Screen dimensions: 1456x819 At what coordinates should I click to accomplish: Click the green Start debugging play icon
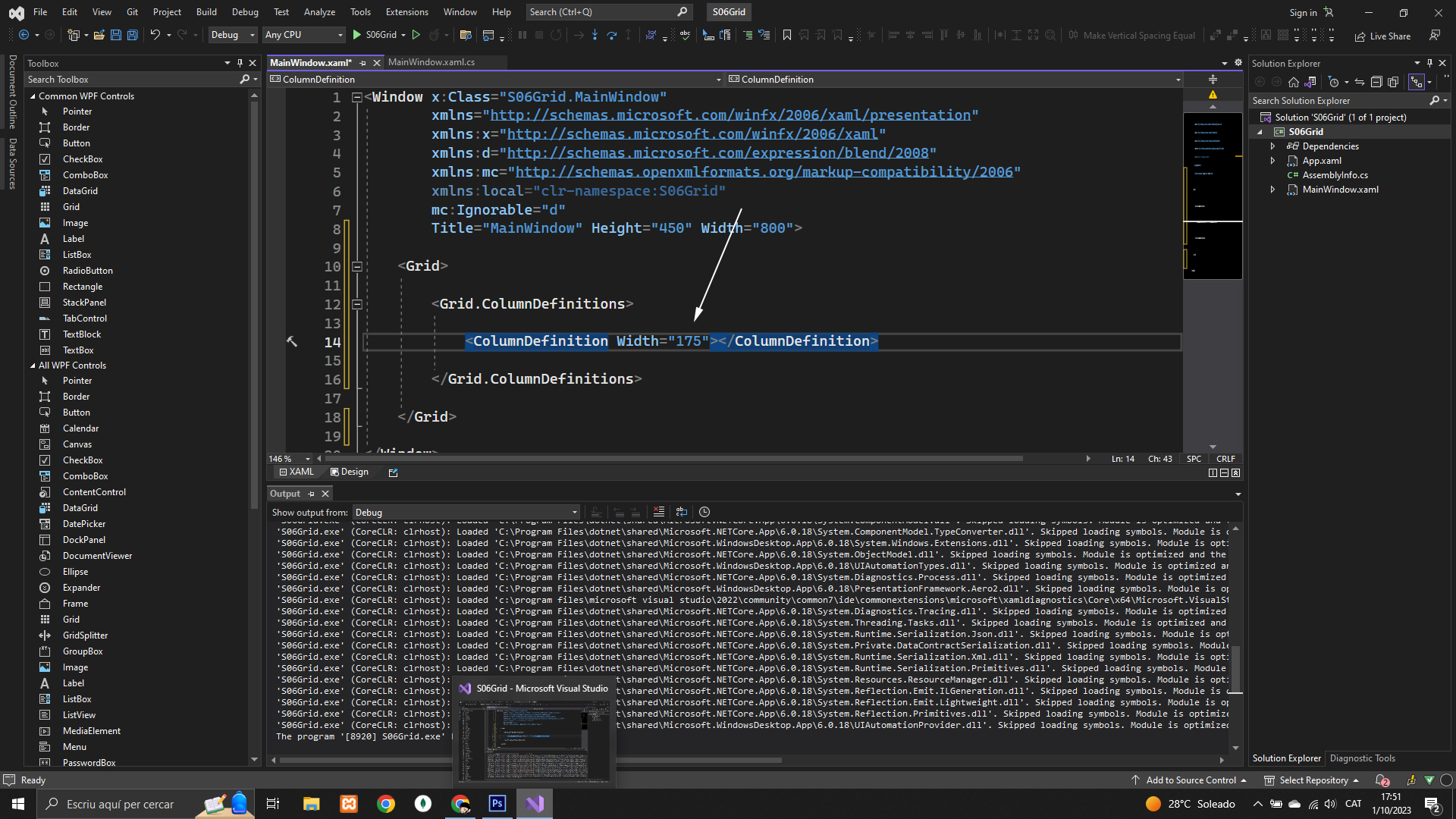(357, 35)
